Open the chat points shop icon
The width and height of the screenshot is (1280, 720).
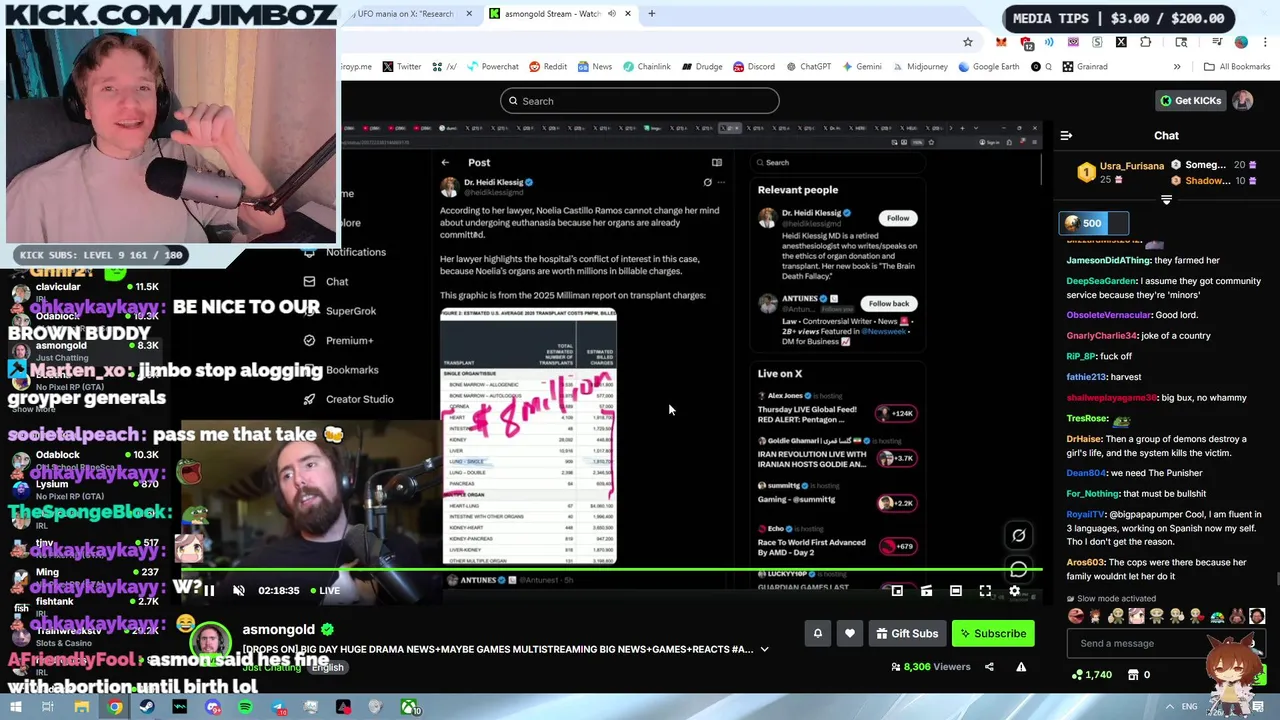pos(1133,675)
